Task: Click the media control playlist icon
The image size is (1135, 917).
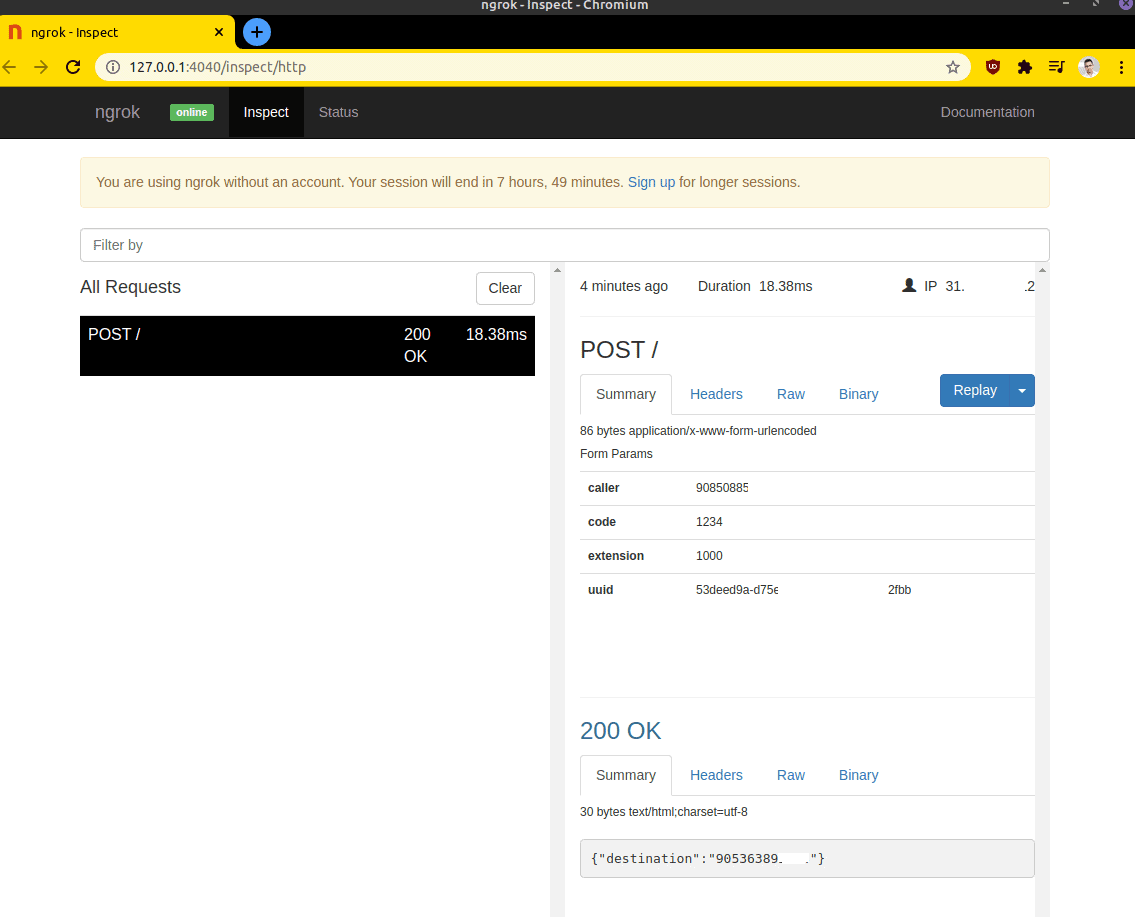Action: coord(1056,67)
